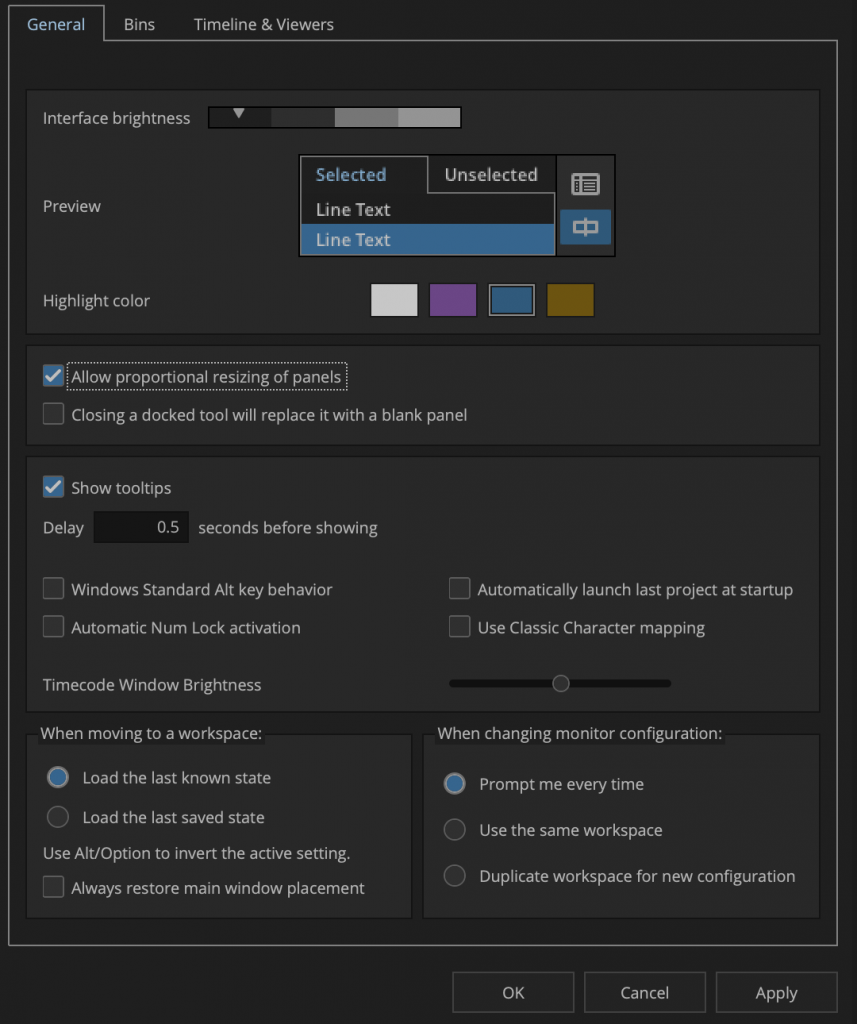Image resolution: width=857 pixels, height=1024 pixels.
Task: Open the Timeline & Viewers tab
Action: (264, 24)
